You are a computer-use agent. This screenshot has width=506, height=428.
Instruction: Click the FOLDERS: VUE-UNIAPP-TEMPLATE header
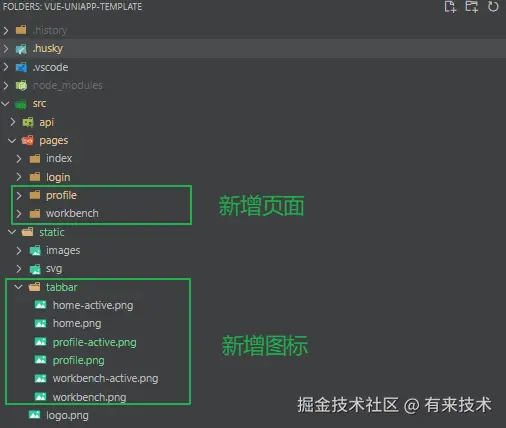72,7
